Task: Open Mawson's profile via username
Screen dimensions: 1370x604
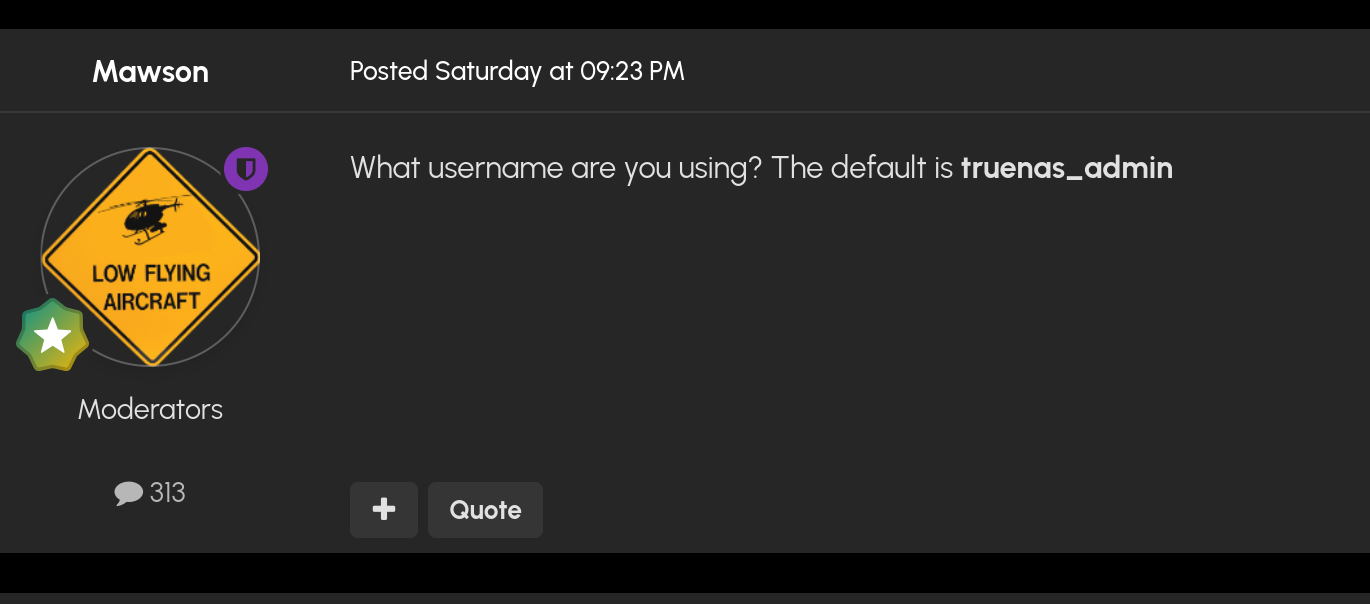Action: point(151,71)
